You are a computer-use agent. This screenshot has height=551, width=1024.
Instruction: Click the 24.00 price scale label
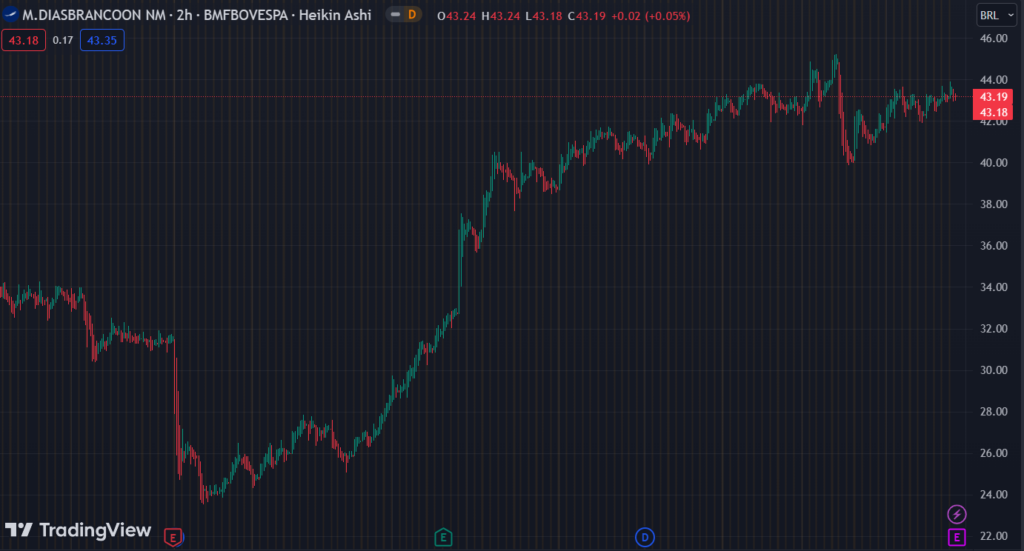tap(993, 494)
